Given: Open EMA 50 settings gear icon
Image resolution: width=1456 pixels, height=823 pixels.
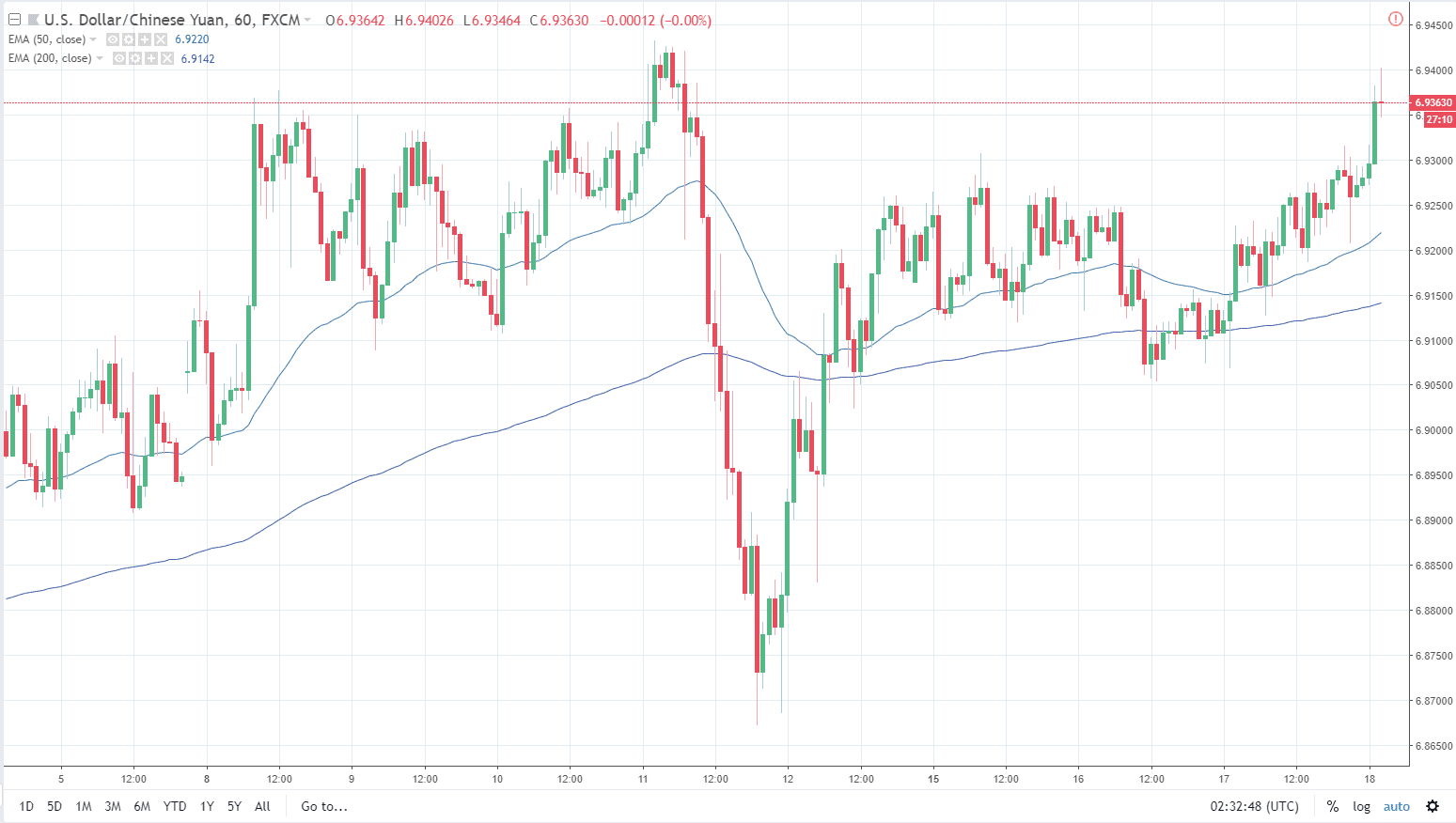Looking at the screenshot, I should click(129, 39).
